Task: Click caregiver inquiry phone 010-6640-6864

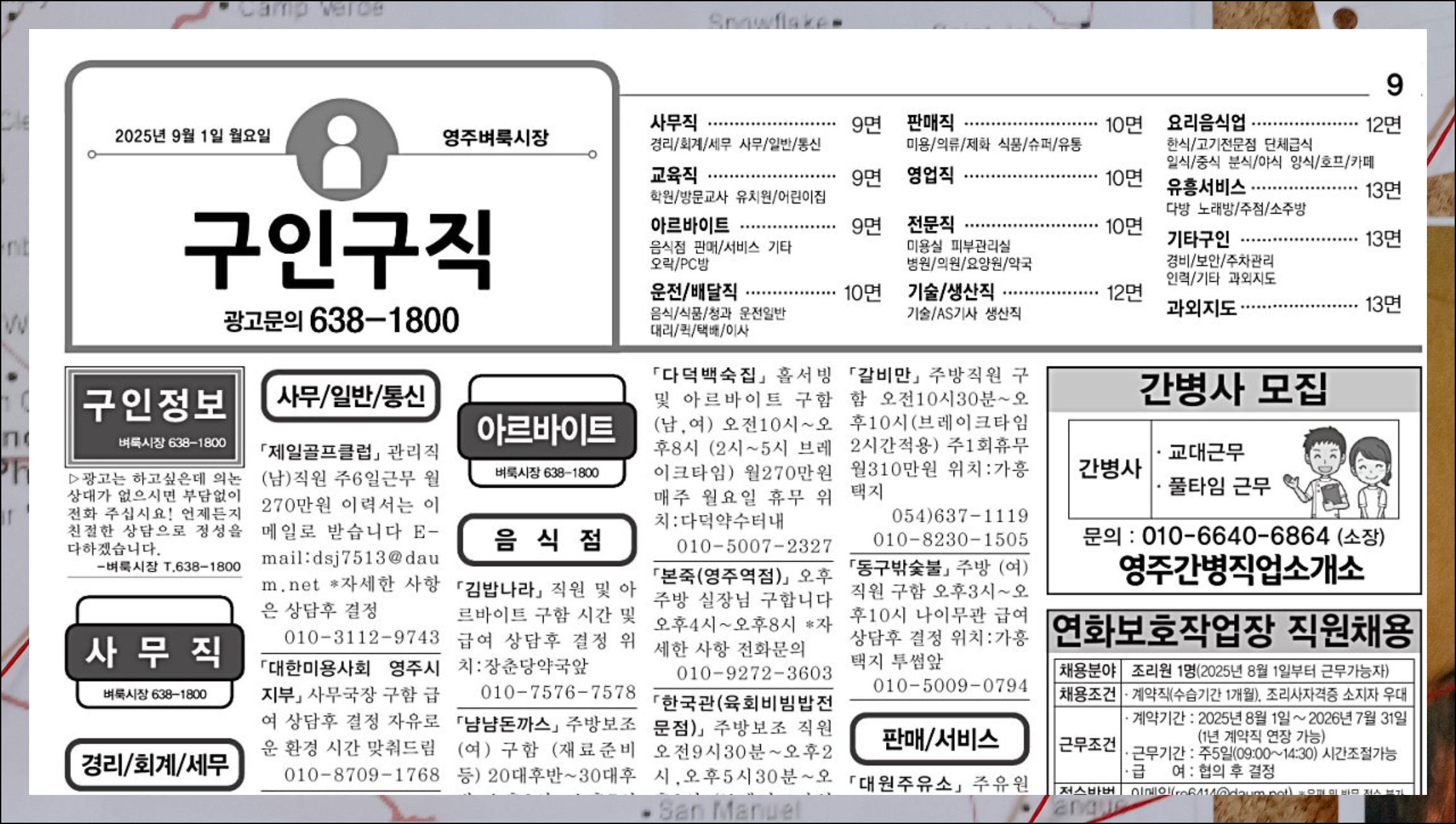Action: click(x=1235, y=536)
